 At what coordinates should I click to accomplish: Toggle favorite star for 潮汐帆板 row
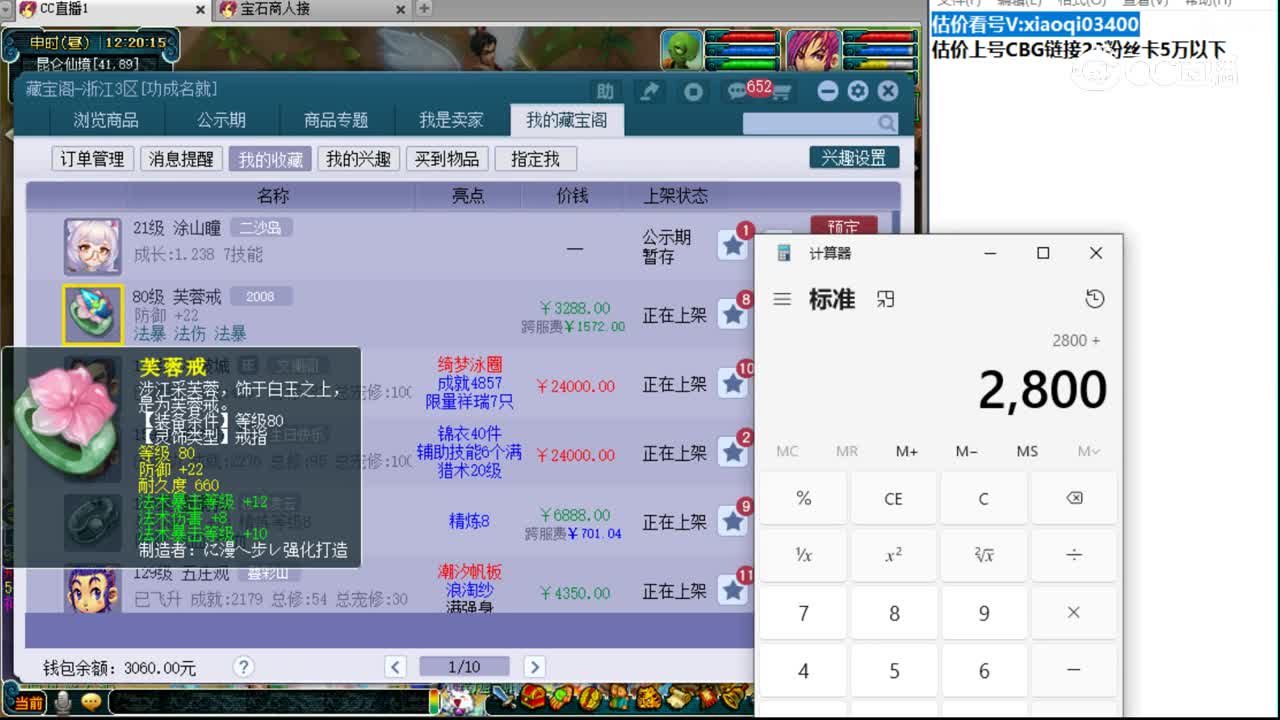pos(733,590)
